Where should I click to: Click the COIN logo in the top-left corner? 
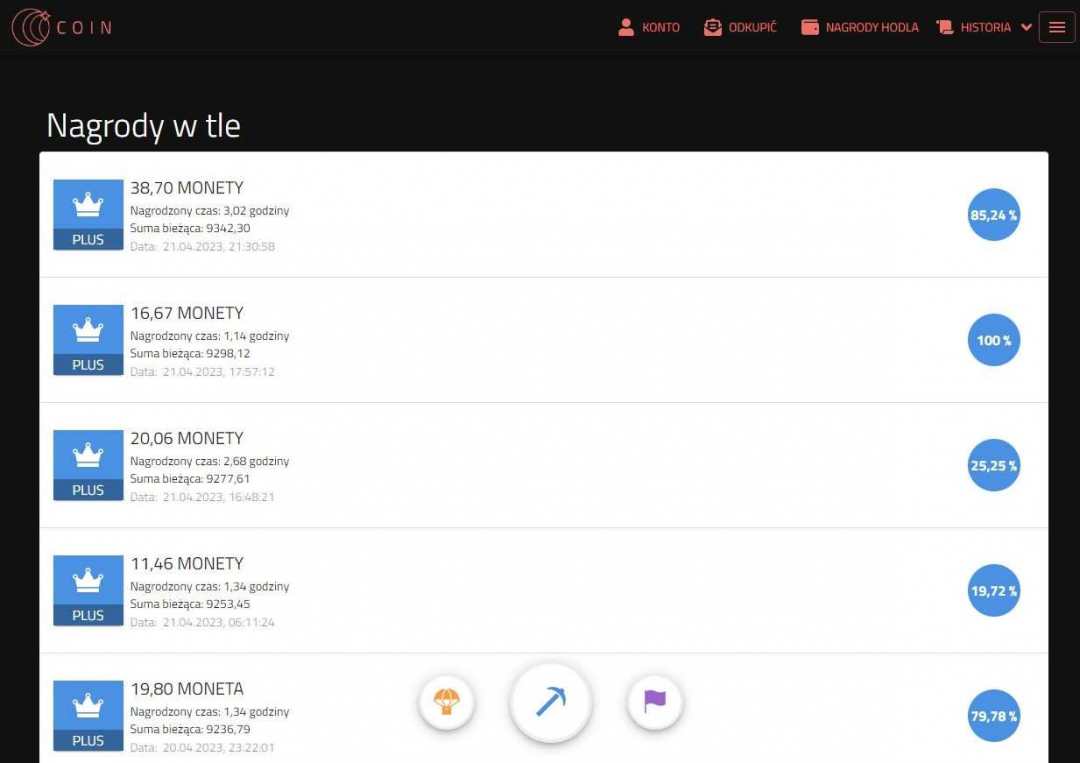coord(60,27)
